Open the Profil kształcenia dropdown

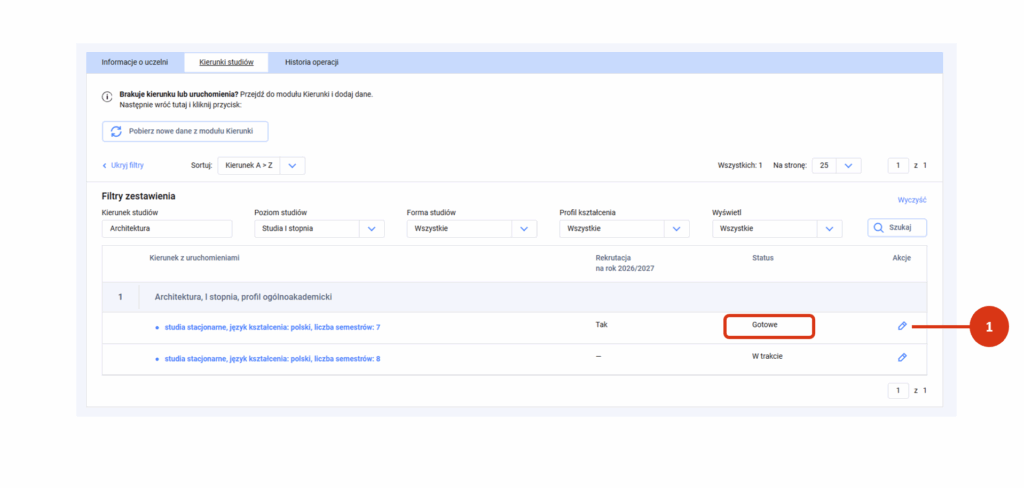pos(623,229)
